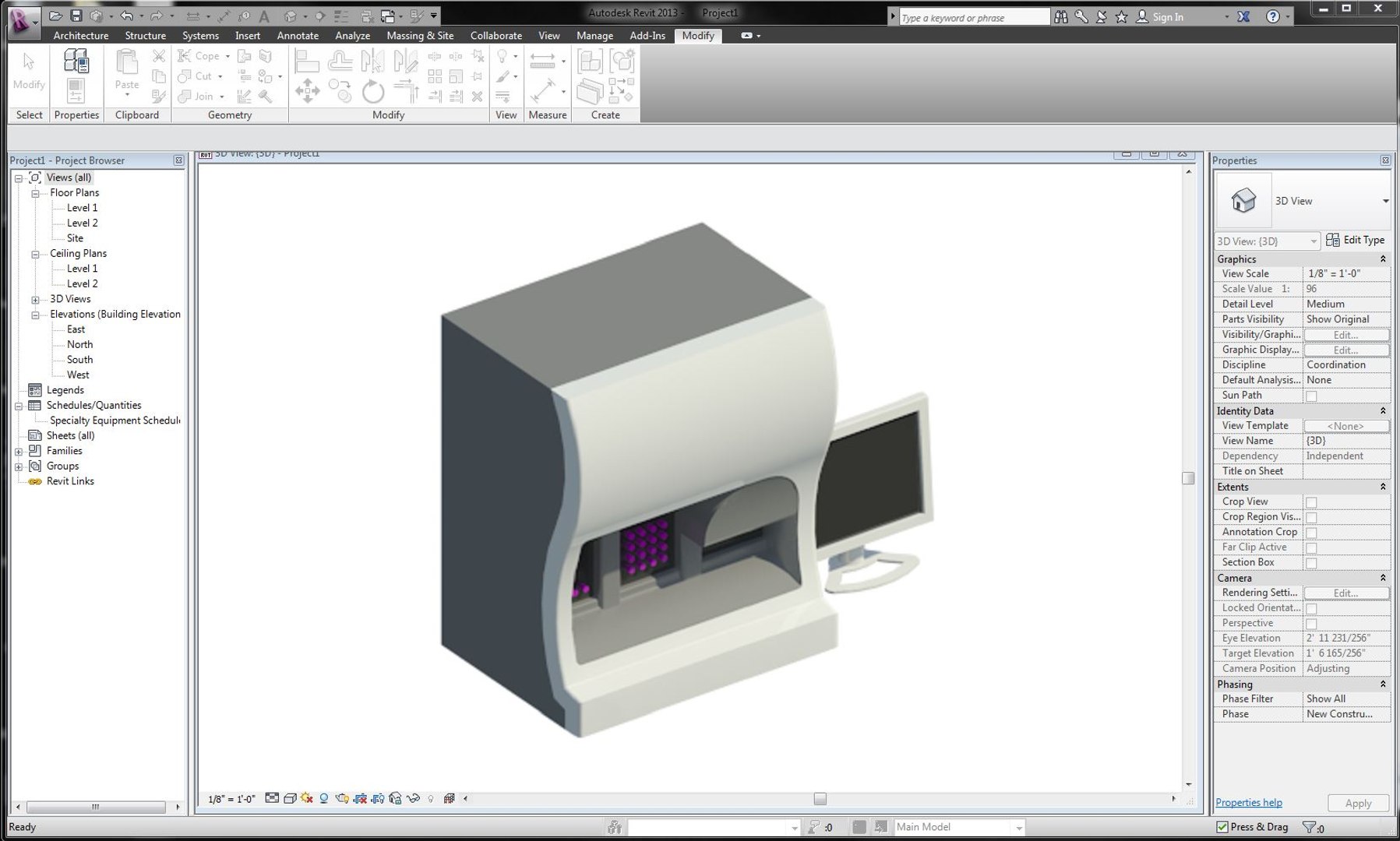Click the Open file icon in quick access toolbar

(55, 16)
